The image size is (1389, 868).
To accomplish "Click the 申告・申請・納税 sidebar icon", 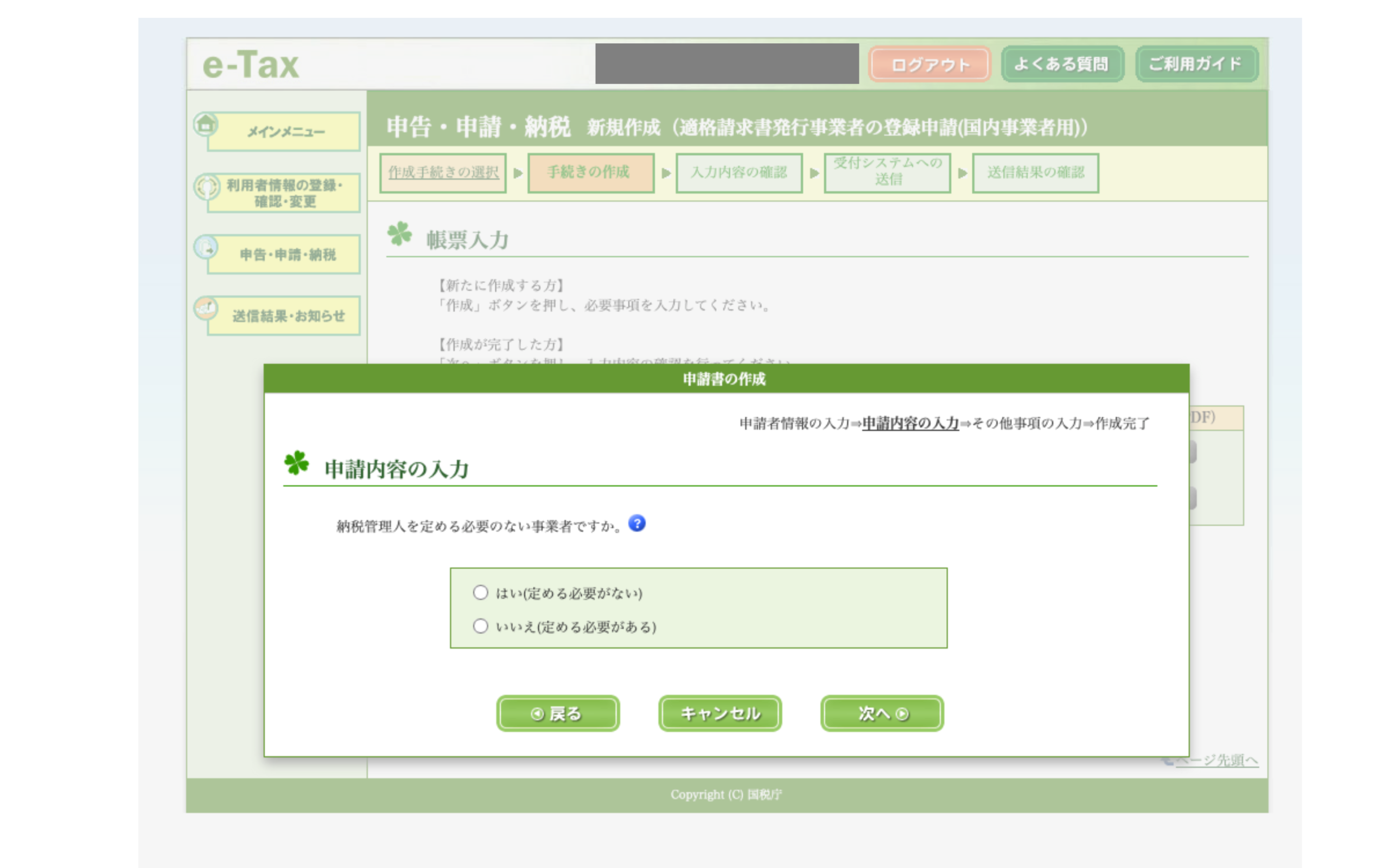I will coord(206,247).
